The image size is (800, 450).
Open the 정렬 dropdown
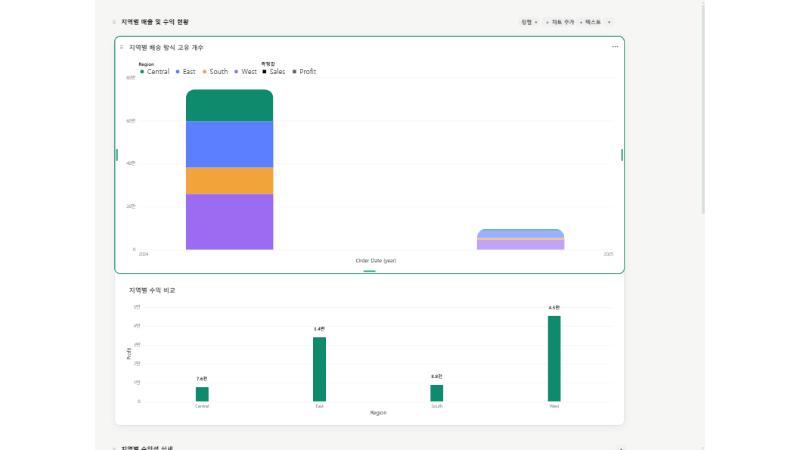pyautogui.click(x=529, y=22)
